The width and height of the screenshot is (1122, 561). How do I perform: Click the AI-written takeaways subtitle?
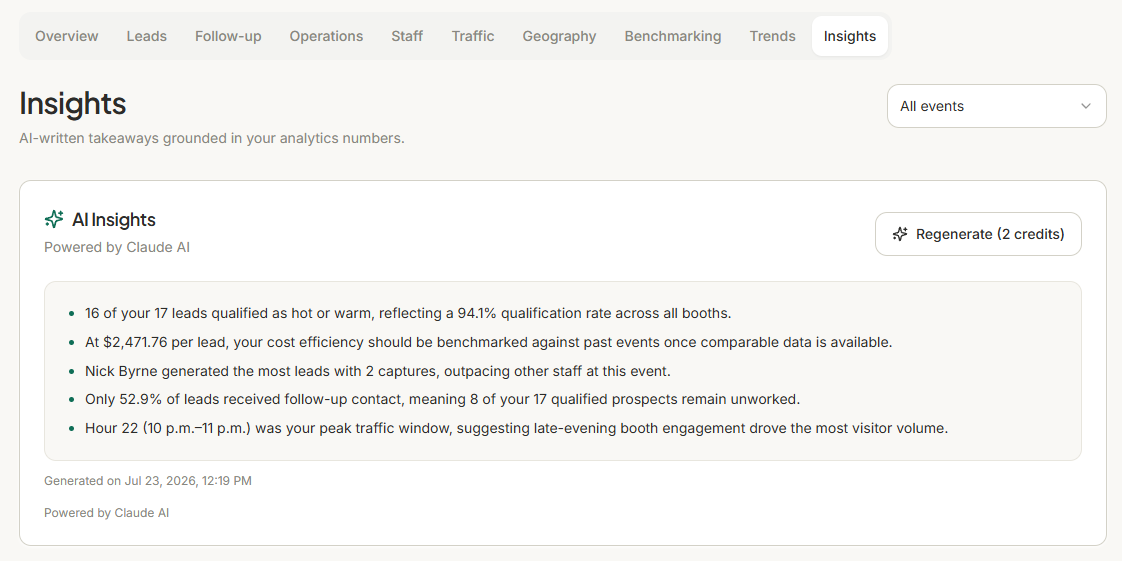212,138
